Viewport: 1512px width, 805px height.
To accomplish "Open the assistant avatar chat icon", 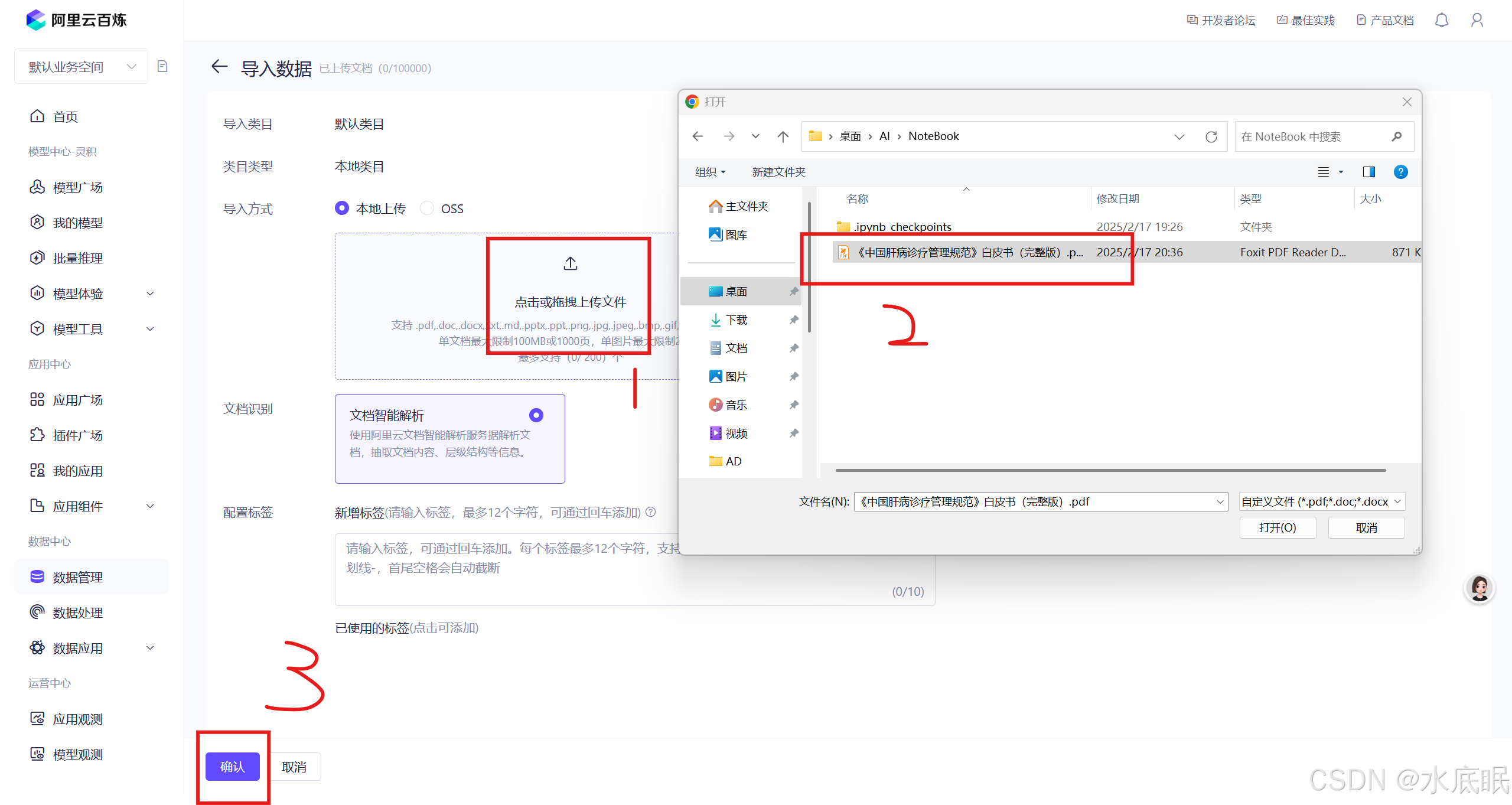I will coord(1479,588).
